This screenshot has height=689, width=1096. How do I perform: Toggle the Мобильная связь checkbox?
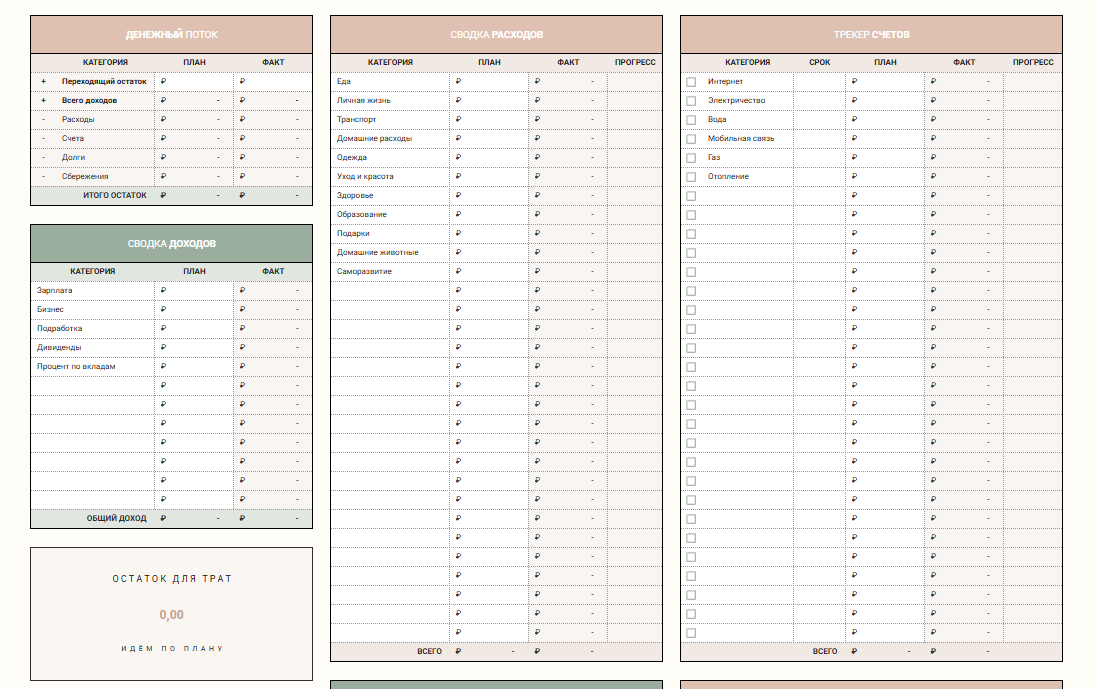[691, 139]
